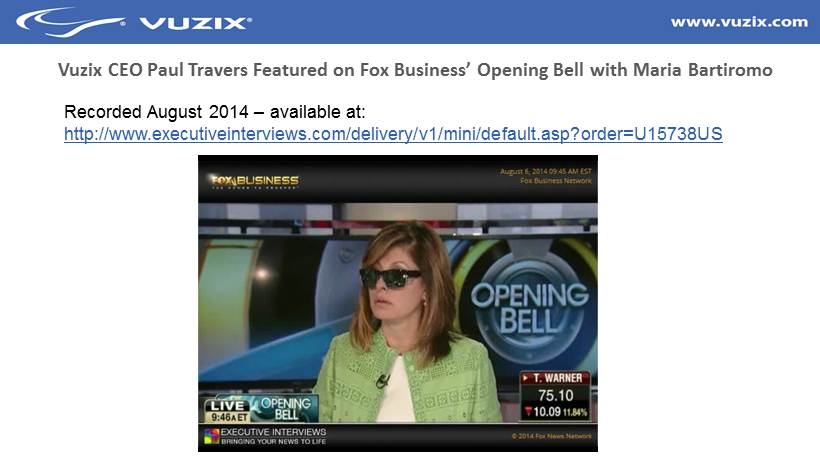
Task: Click the LIVE 9:46 ET badge
Action: click(x=227, y=411)
